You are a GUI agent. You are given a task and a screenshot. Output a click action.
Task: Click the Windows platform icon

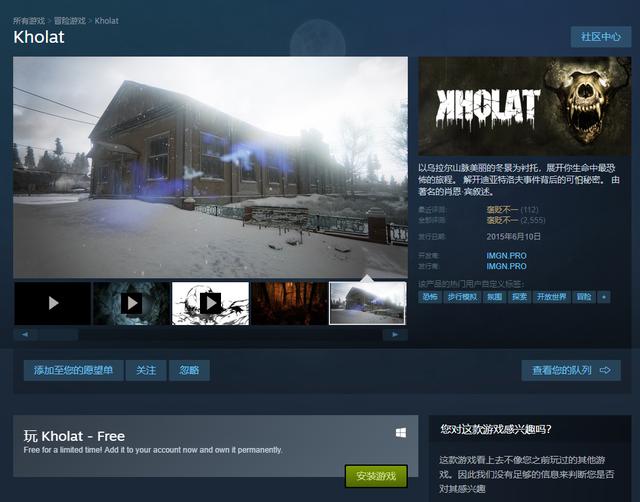coord(401,433)
